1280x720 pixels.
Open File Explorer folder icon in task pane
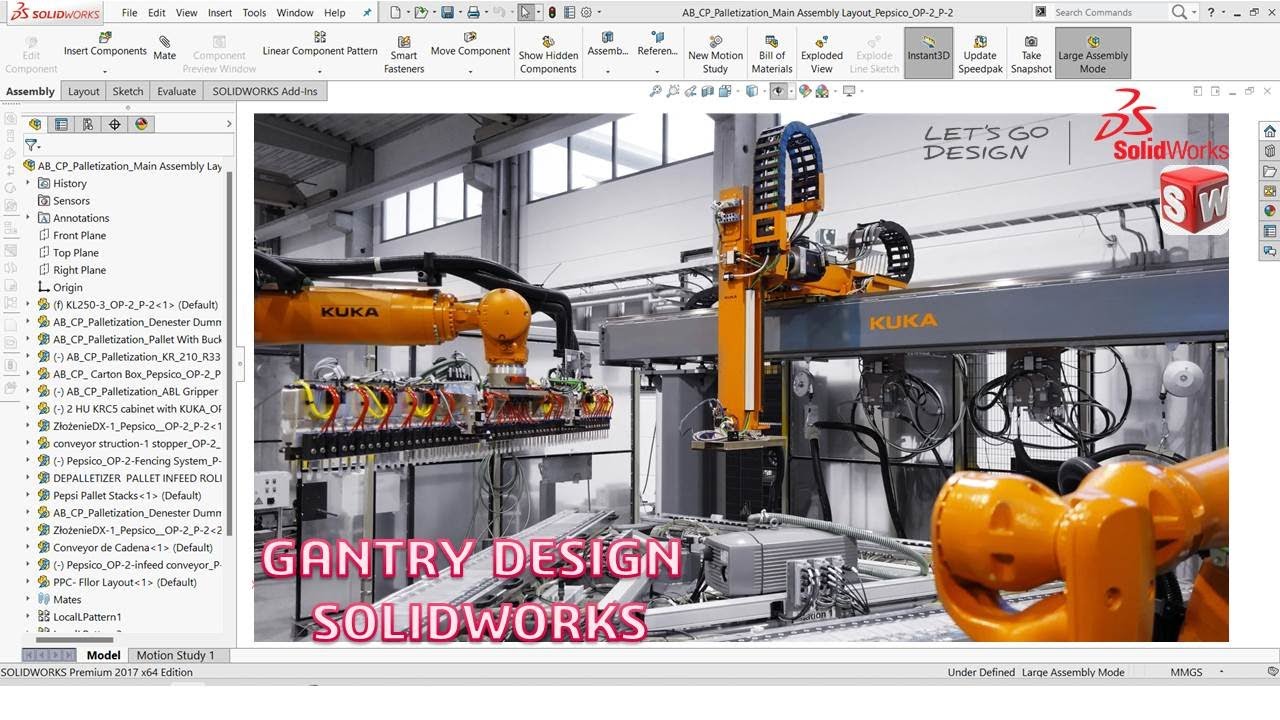click(x=1270, y=171)
